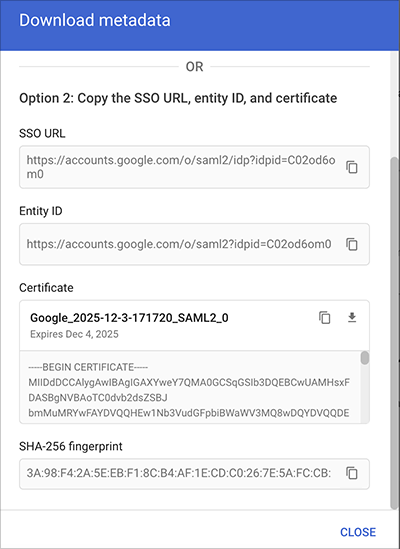Click the OR divider text

pos(194,67)
